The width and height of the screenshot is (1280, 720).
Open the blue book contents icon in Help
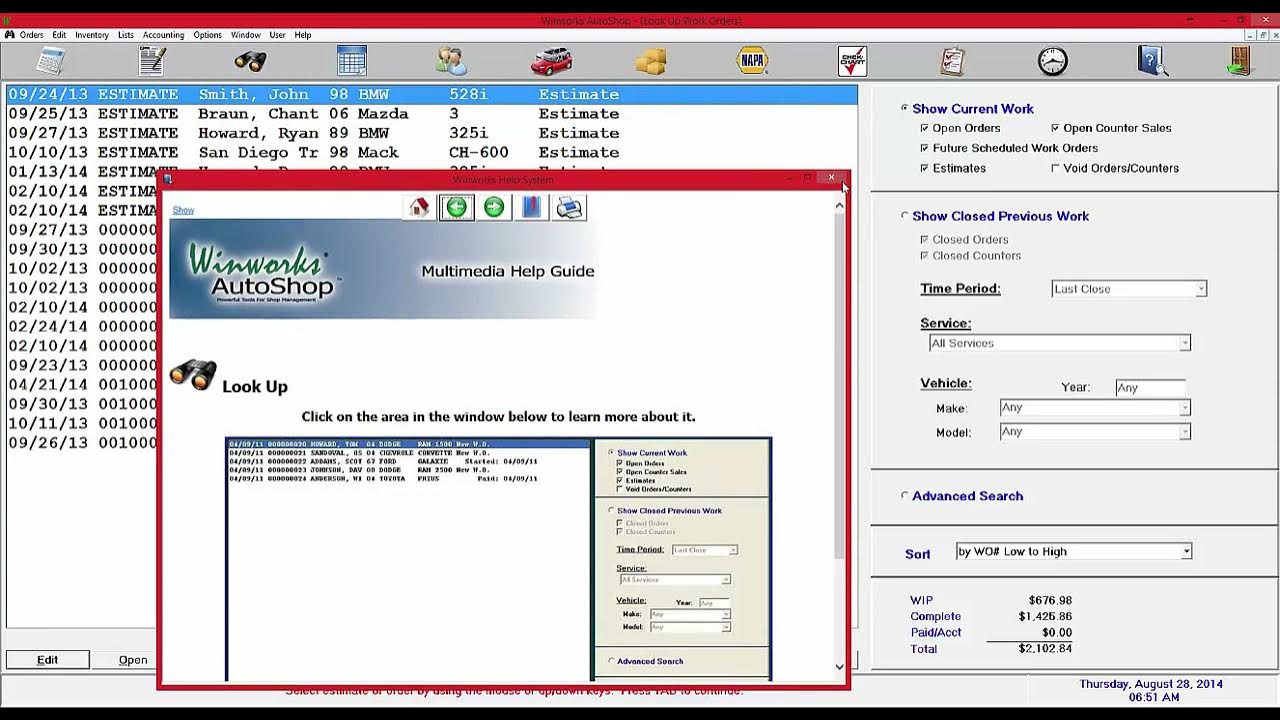coord(532,207)
